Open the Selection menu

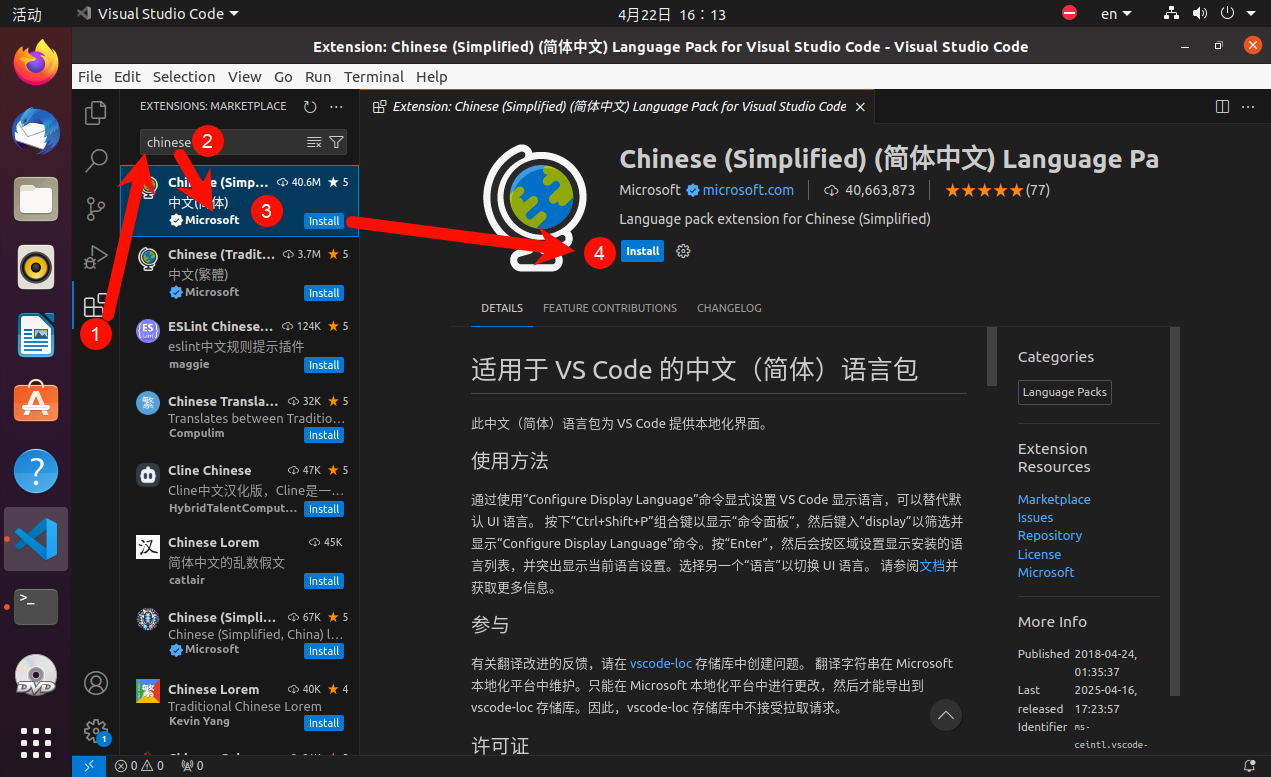pos(184,77)
